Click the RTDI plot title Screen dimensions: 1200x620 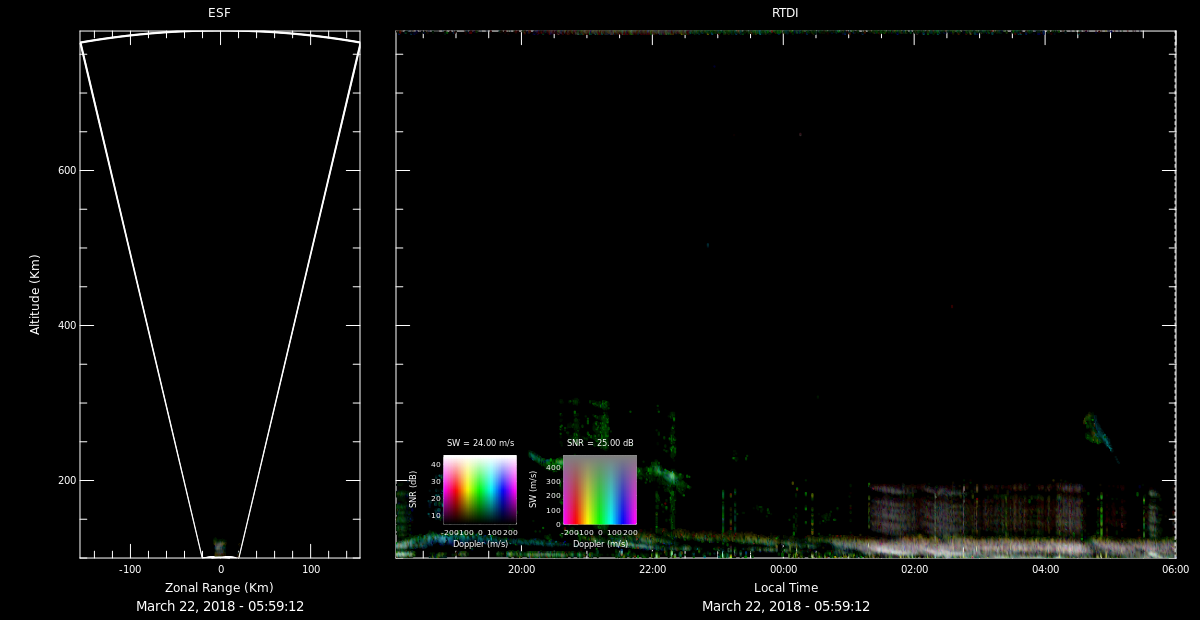tap(785, 13)
